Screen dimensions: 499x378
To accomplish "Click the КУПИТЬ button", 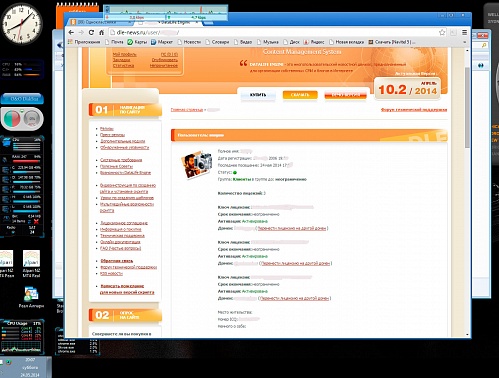I will point(258,95).
